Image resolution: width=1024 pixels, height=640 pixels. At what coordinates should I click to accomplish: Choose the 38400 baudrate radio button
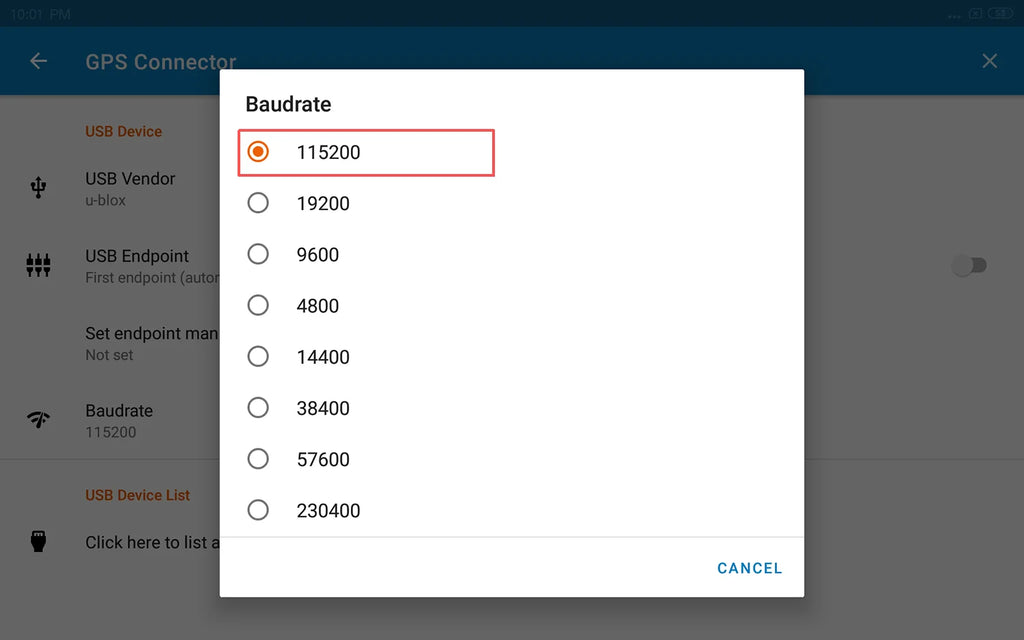point(258,408)
